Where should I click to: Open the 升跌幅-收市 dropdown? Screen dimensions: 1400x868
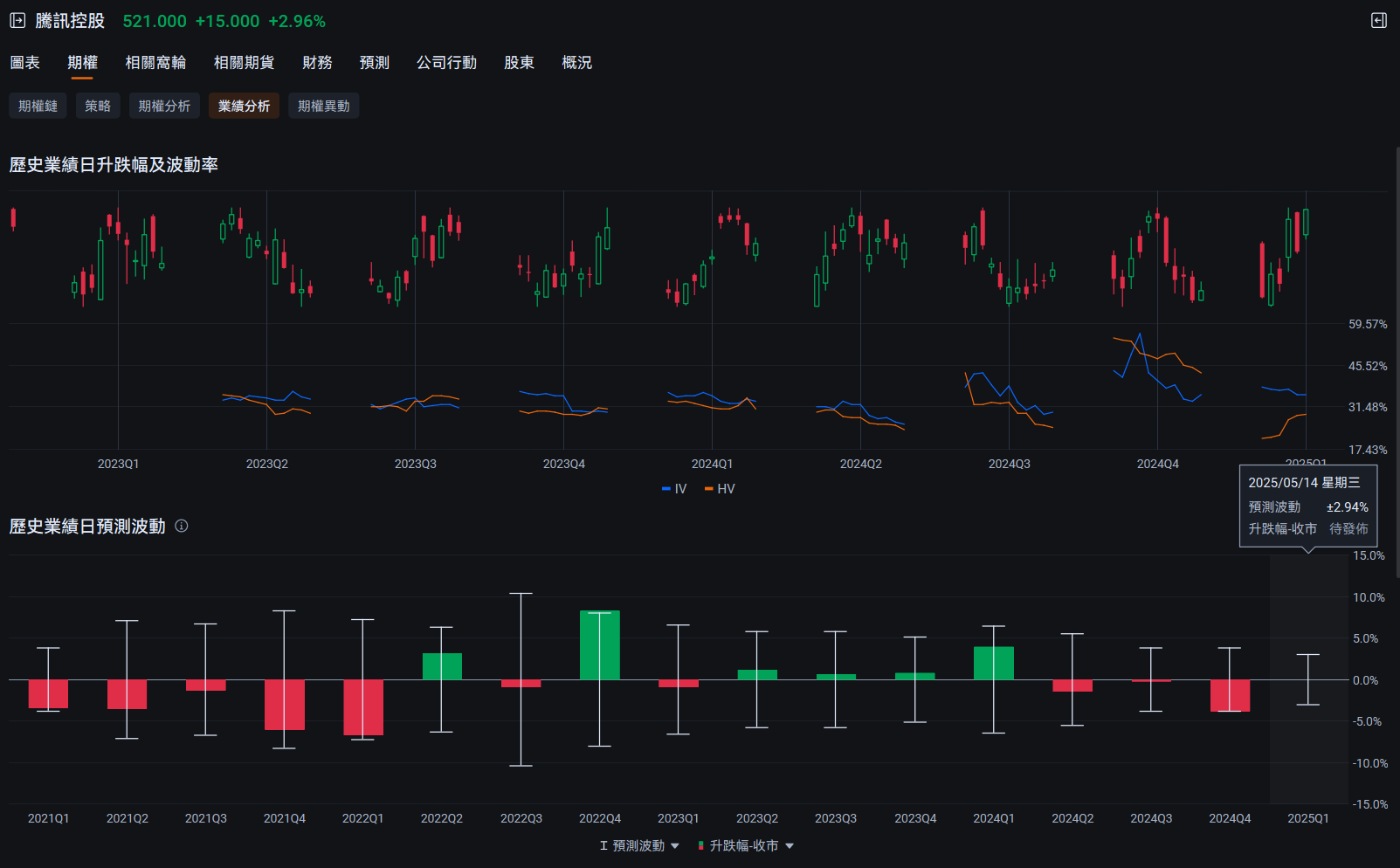coord(789,845)
